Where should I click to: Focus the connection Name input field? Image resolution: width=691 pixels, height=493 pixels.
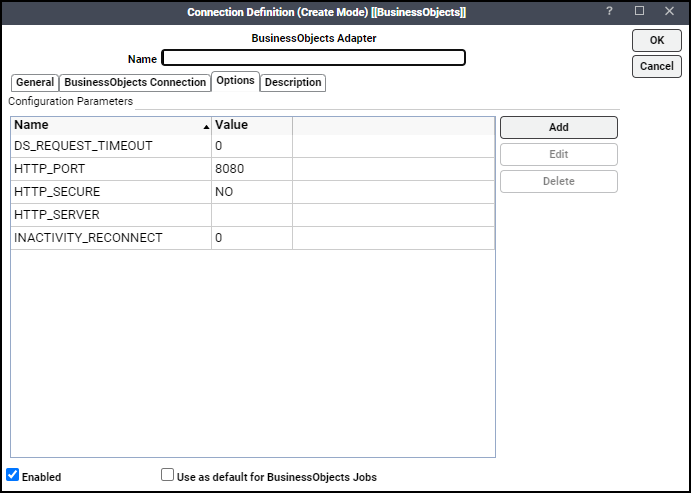point(313,58)
